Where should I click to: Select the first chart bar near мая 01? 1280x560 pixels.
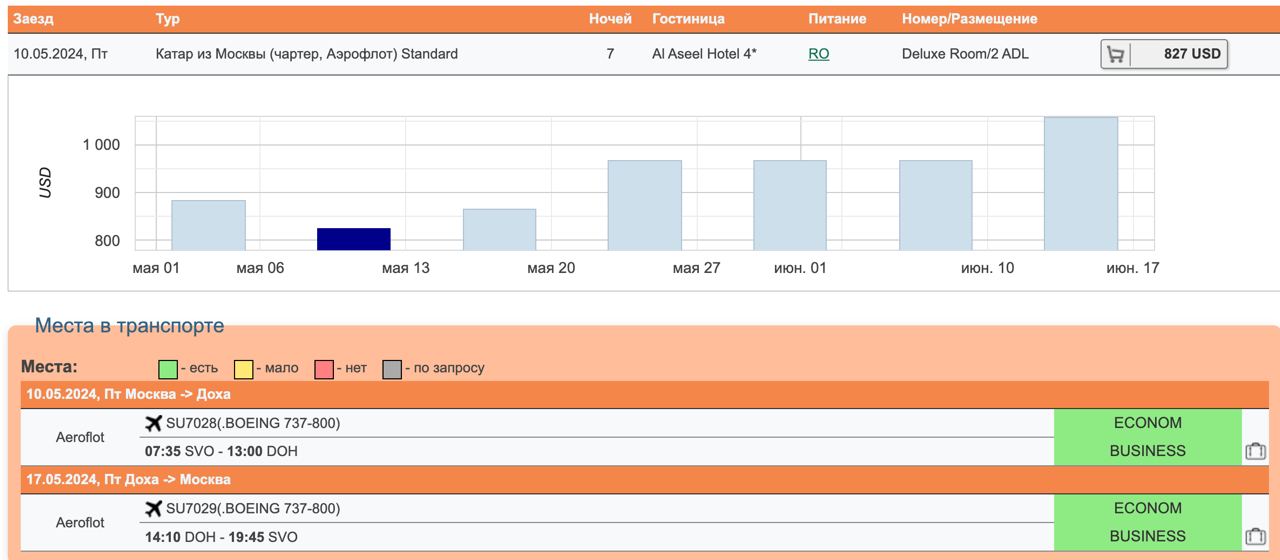tap(208, 225)
